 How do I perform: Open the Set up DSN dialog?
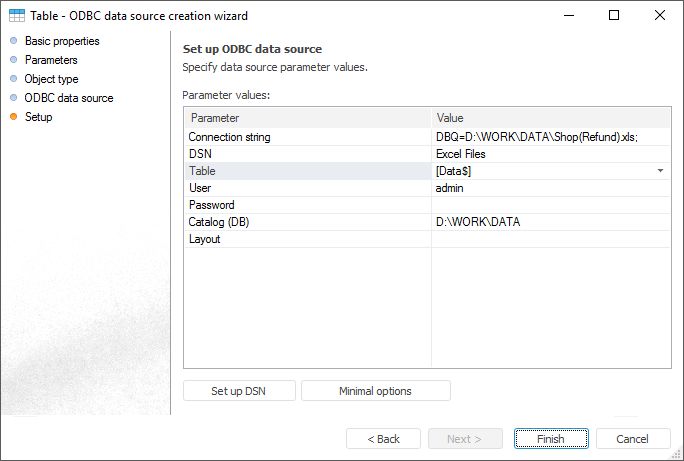(x=239, y=391)
